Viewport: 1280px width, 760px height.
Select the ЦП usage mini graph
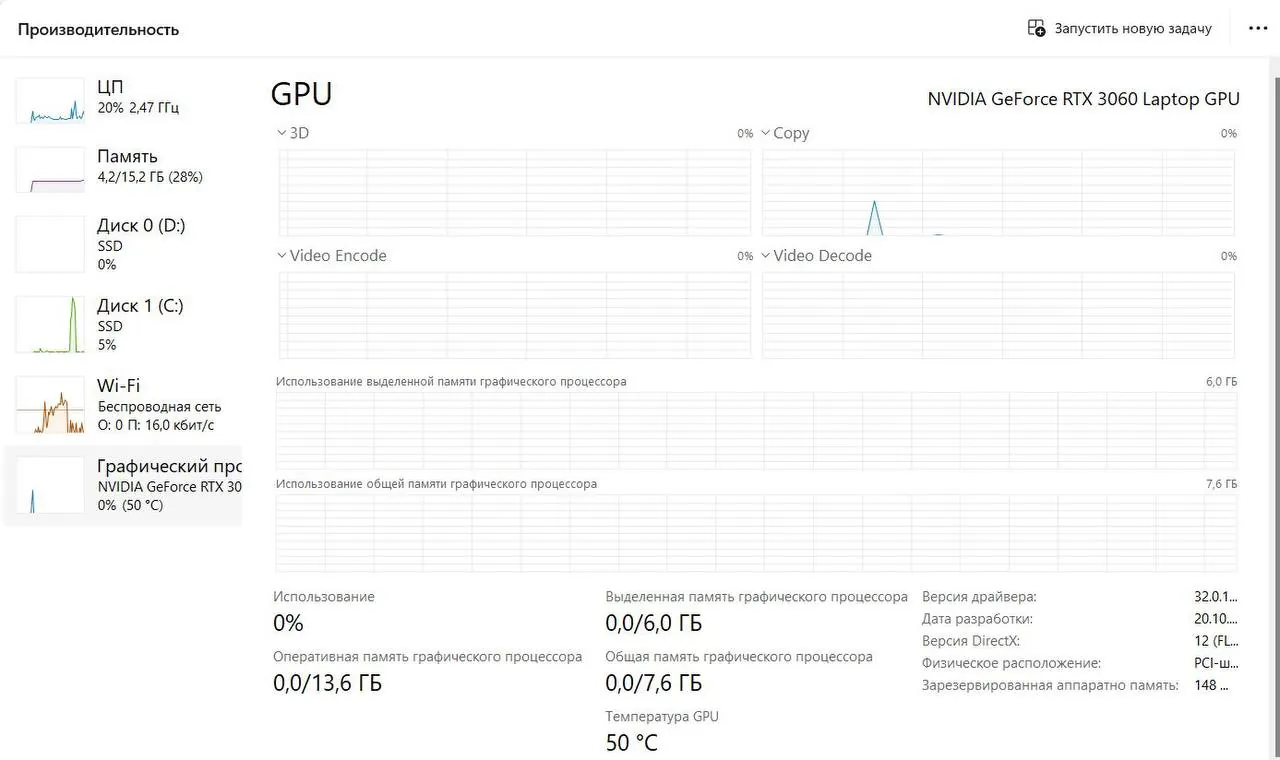pos(50,100)
